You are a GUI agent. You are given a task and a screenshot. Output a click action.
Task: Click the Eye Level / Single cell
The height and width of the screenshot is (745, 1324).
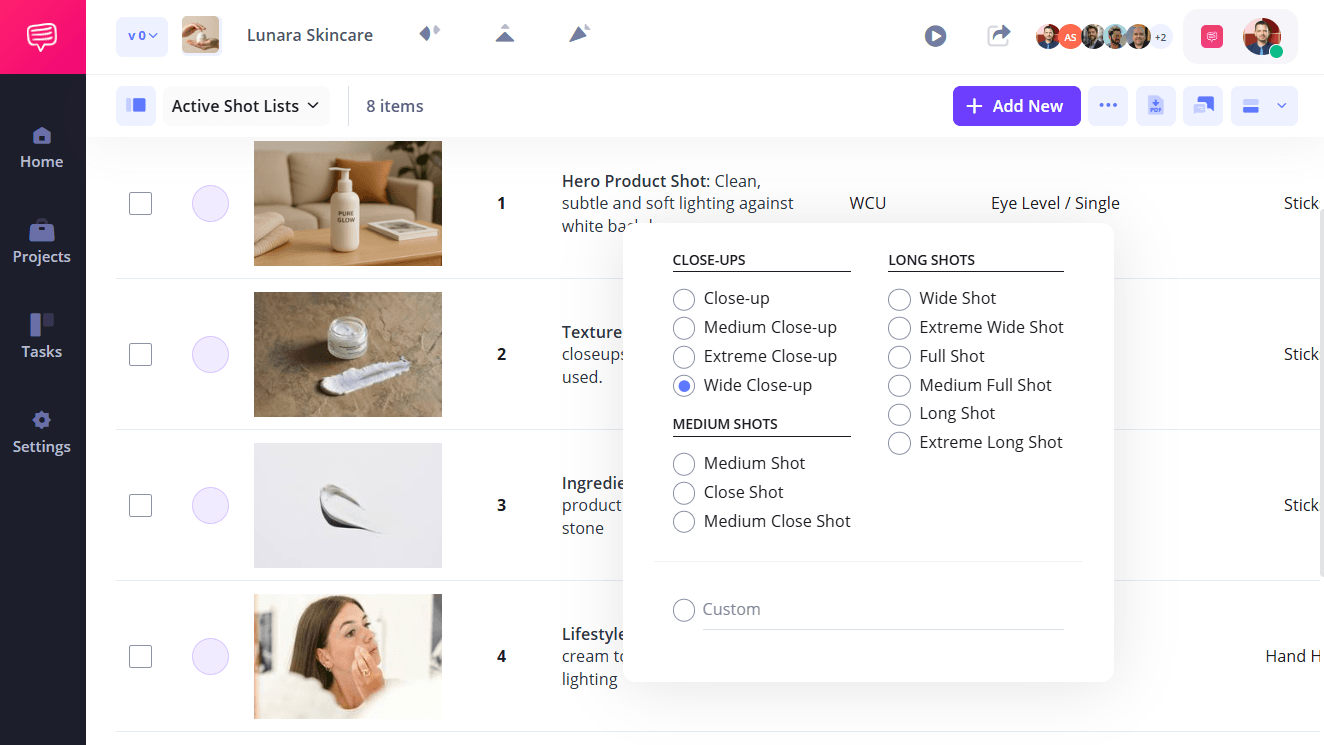[1055, 203]
